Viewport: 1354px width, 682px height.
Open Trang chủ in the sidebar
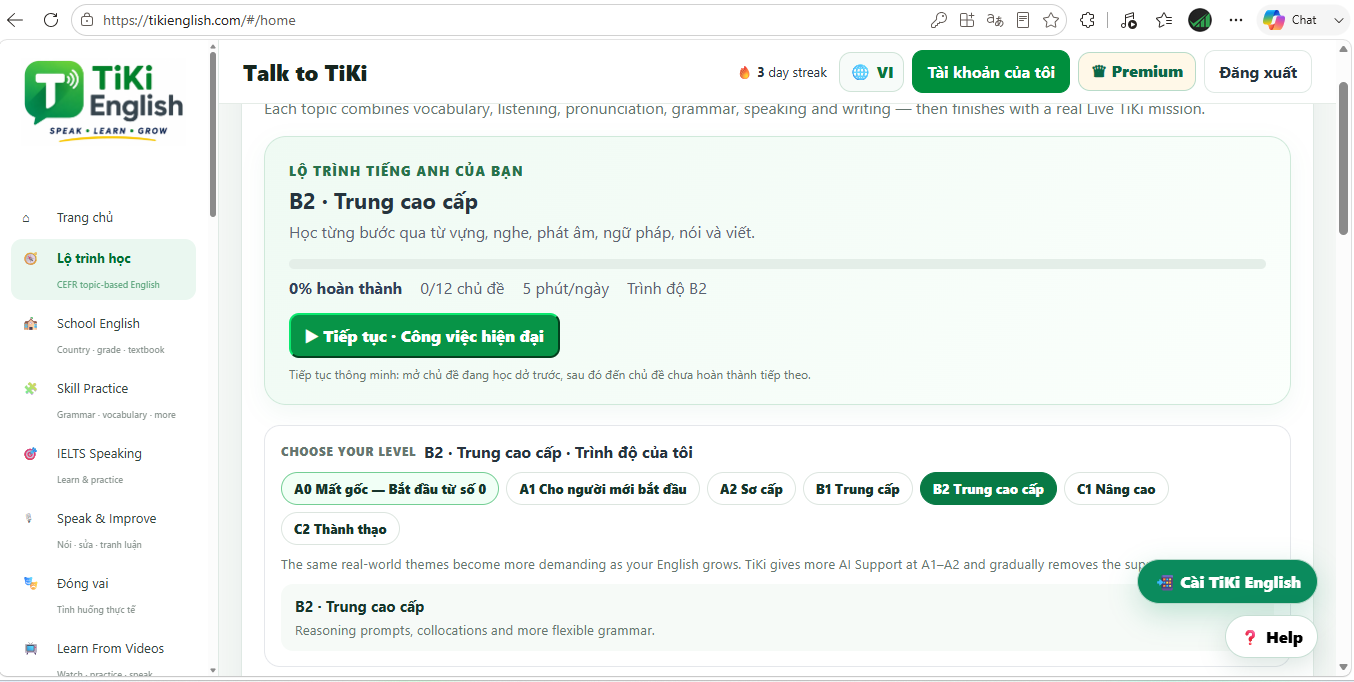click(x=104, y=218)
